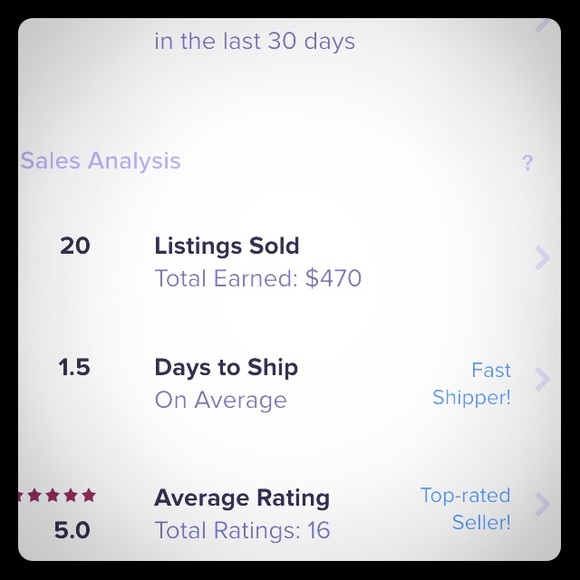Click the 20 listings count number
This screenshot has height=580, width=580.
point(75,246)
